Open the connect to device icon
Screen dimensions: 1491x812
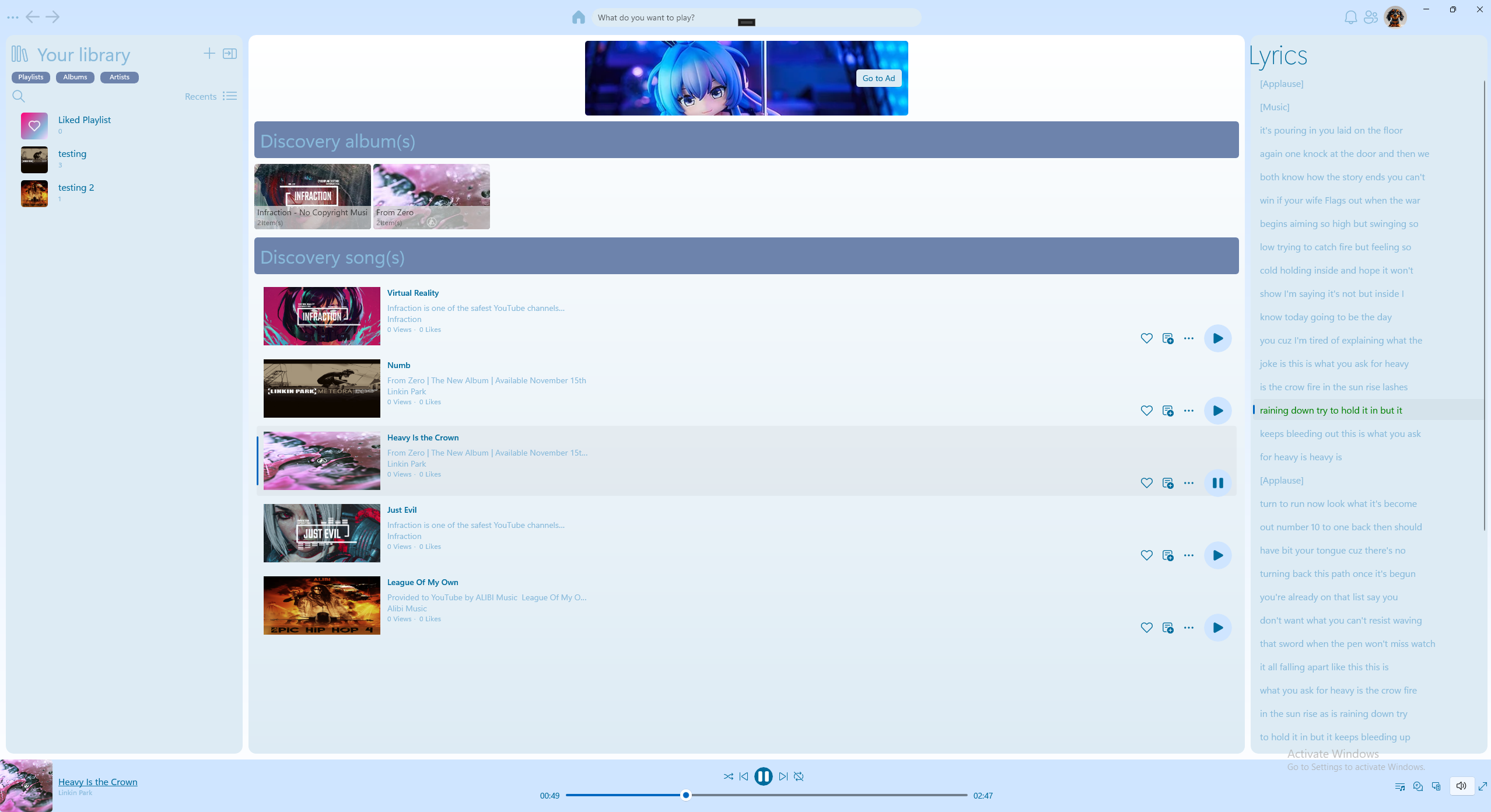(1436, 786)
